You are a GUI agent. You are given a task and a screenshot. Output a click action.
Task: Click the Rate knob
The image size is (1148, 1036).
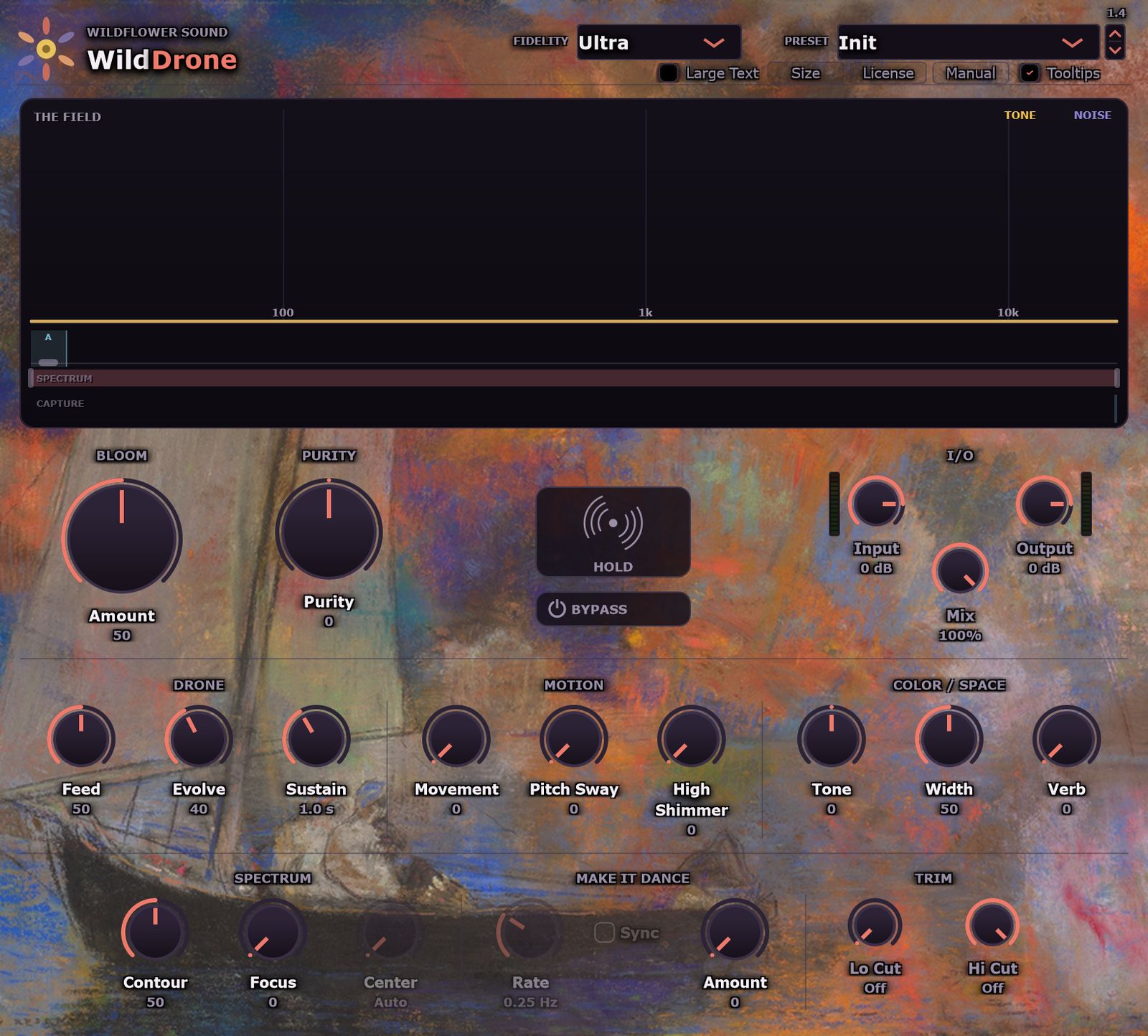pyautogui.click(x=530, y=931)
